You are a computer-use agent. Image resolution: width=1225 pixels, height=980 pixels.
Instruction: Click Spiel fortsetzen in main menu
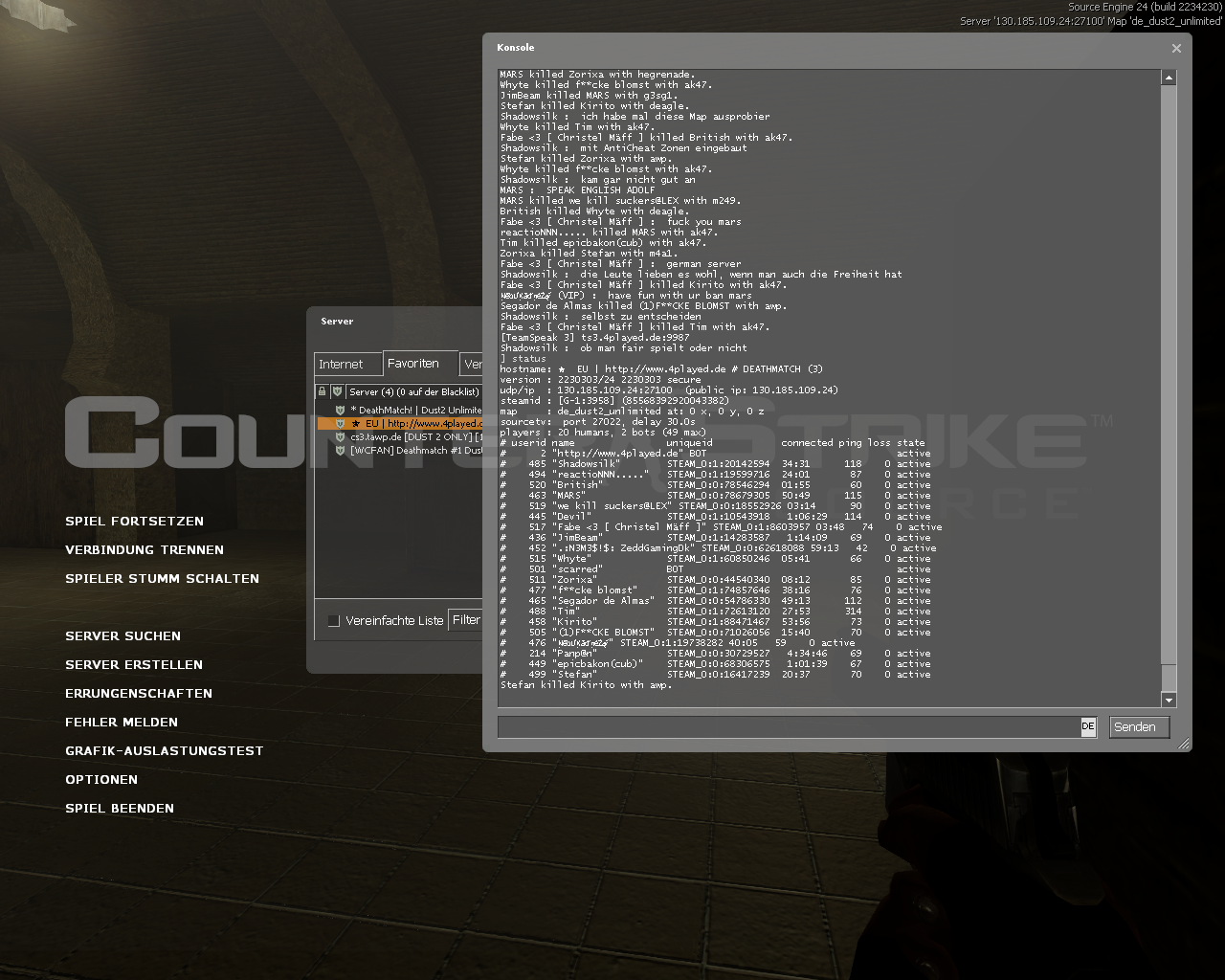(134, 522)
